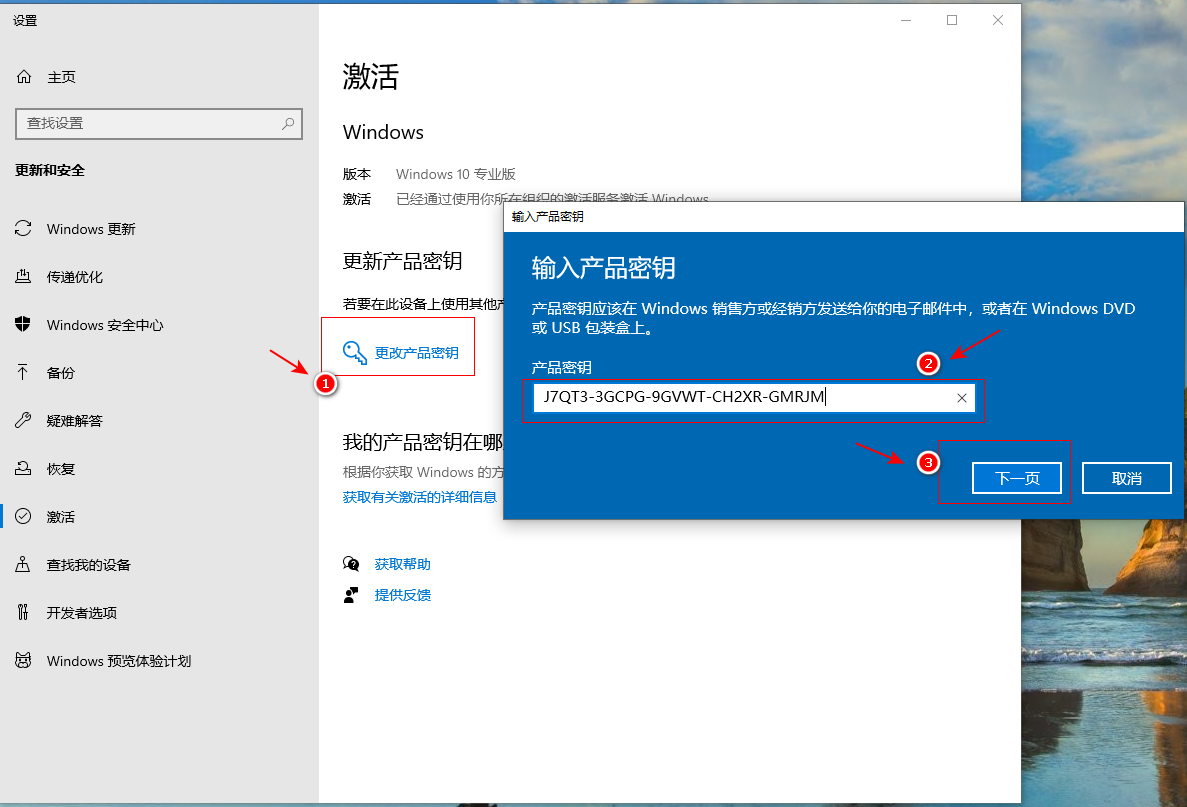Click the Give feedback (提供反馈) person icon
1187x807 pixels.
pyautogui.click(x=350, y=595)
